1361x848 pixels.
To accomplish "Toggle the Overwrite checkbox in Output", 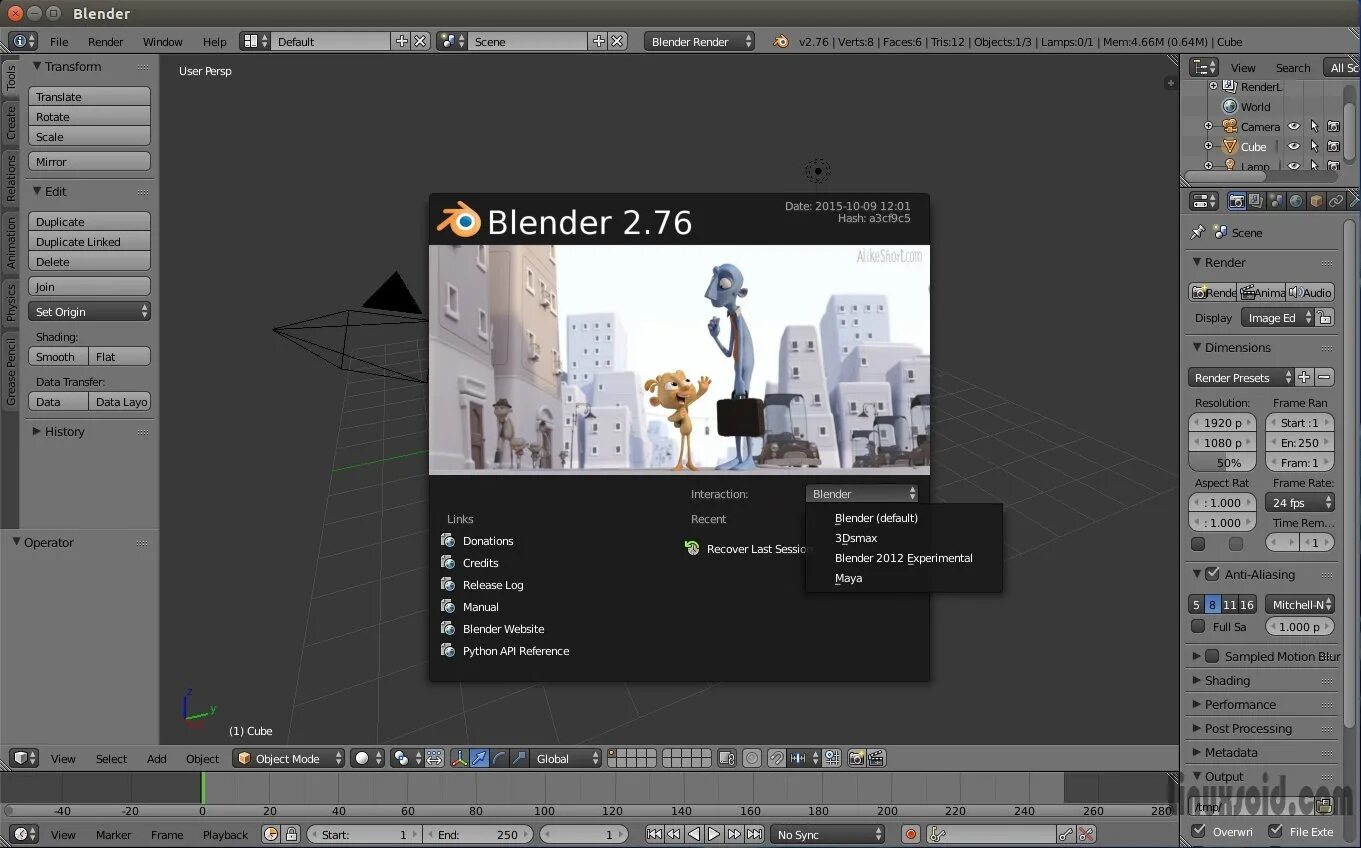I will click(1199, 831).
